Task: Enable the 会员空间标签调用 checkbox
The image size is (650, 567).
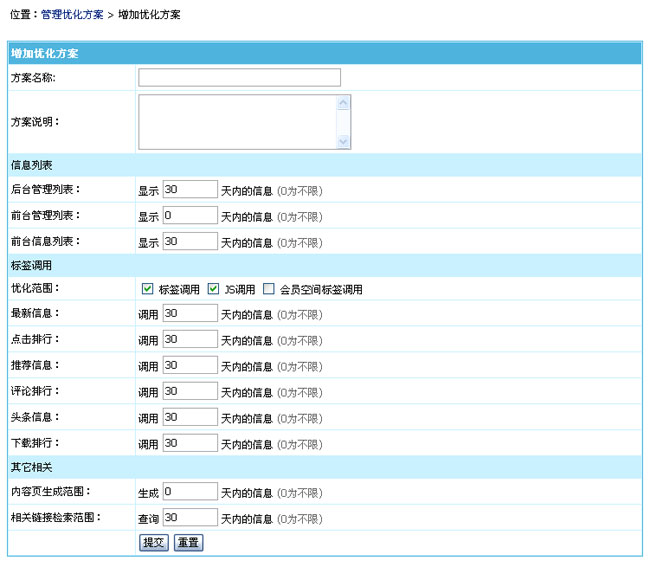Action: (x=269, y=289)
